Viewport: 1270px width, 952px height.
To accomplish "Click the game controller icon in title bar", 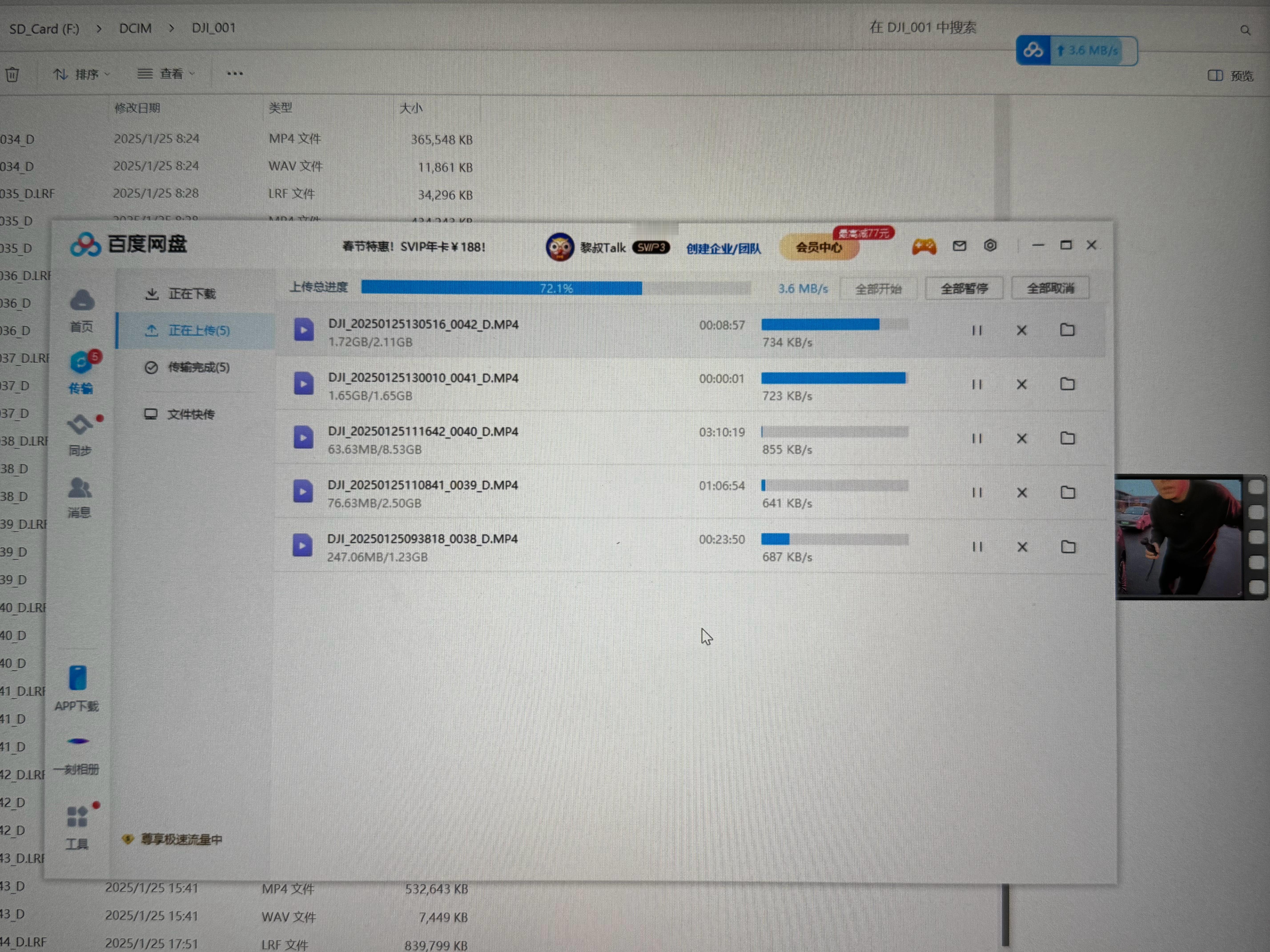I will 924,247.
